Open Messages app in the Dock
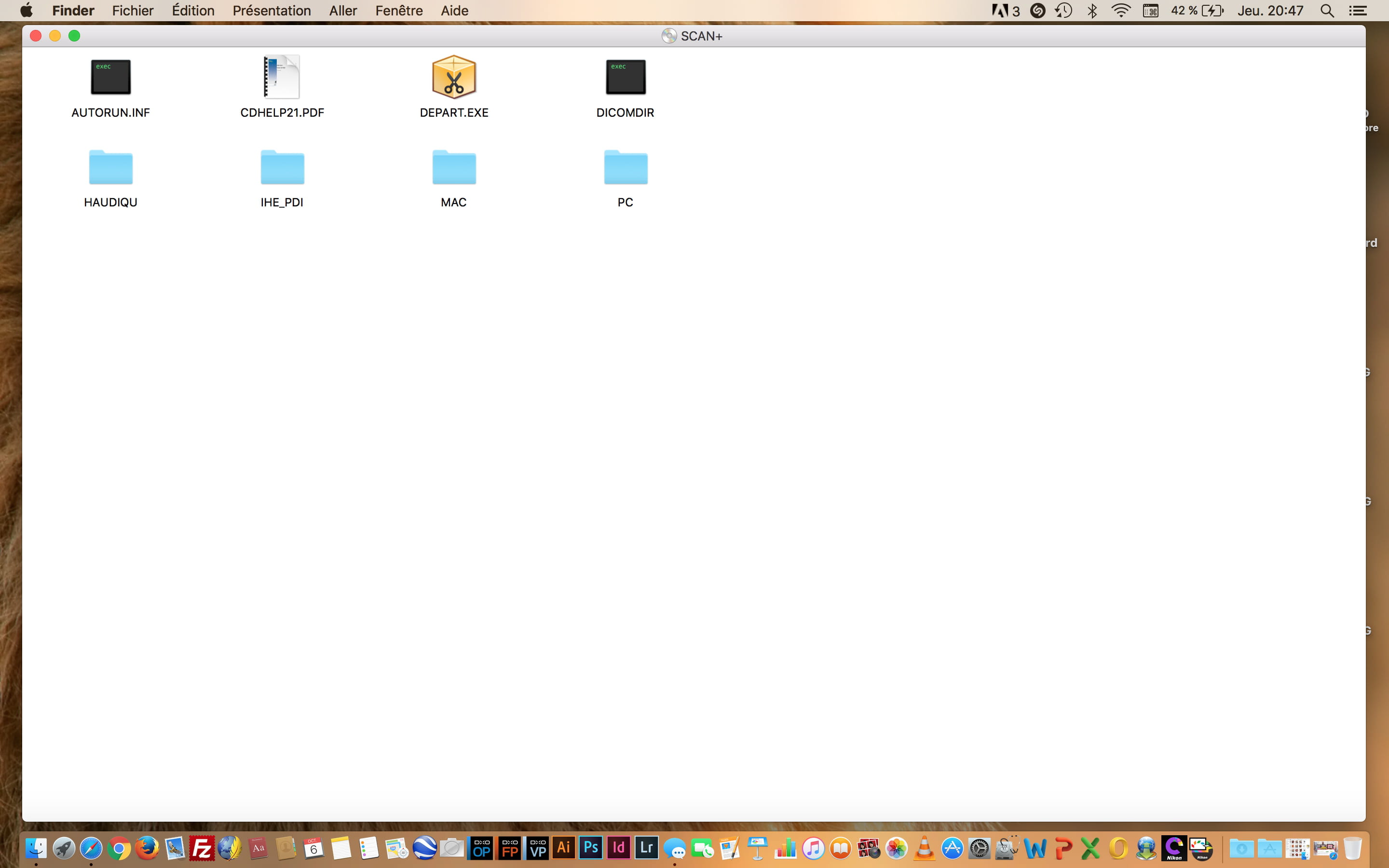Screen dimensions: 1389x868 (x=674, y=848)
